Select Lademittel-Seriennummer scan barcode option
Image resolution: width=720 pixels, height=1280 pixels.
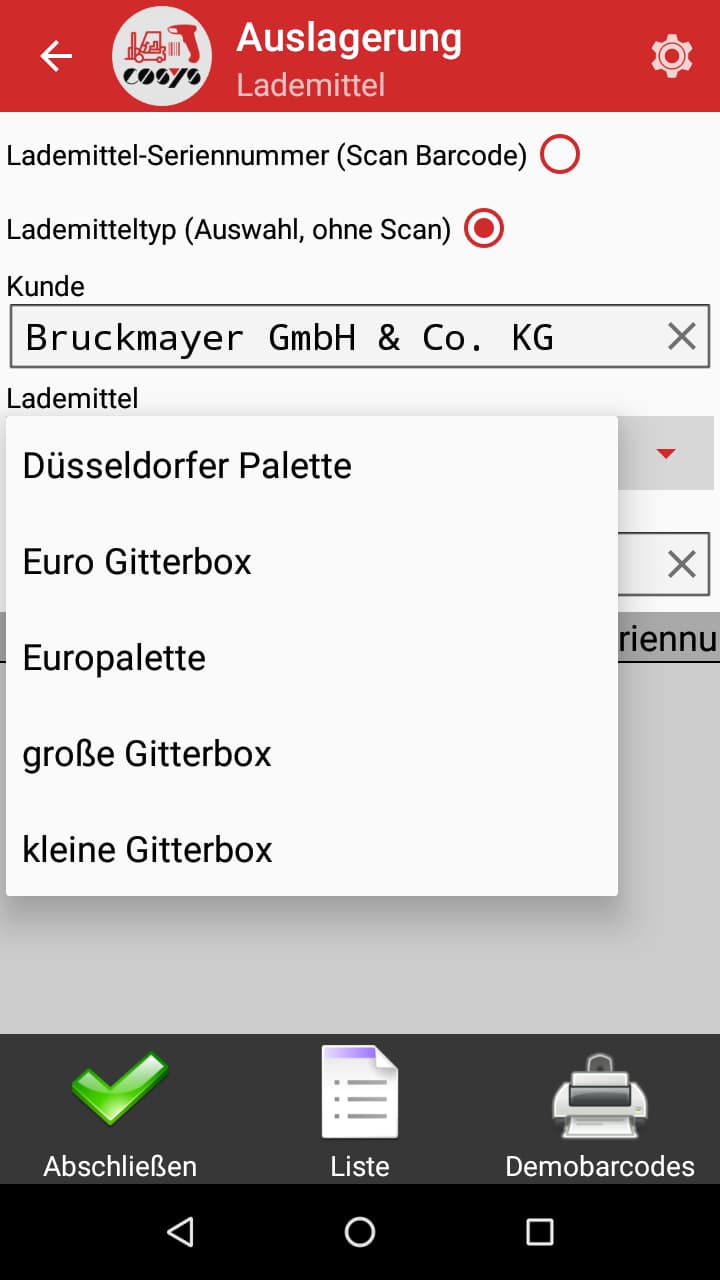pos(560,153)
